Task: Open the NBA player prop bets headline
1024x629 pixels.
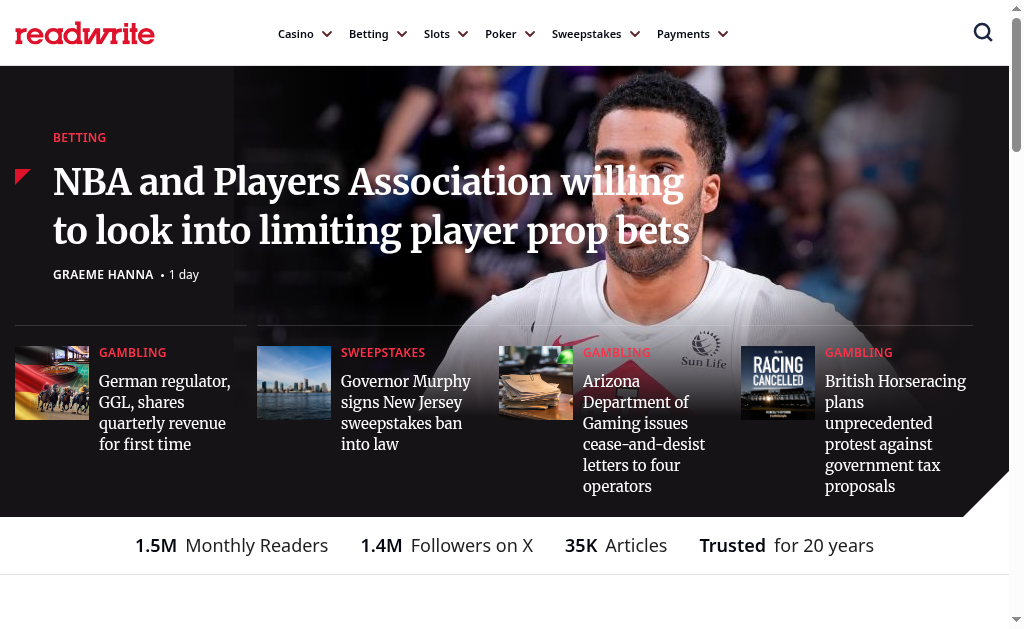Action: click(371, 206)
